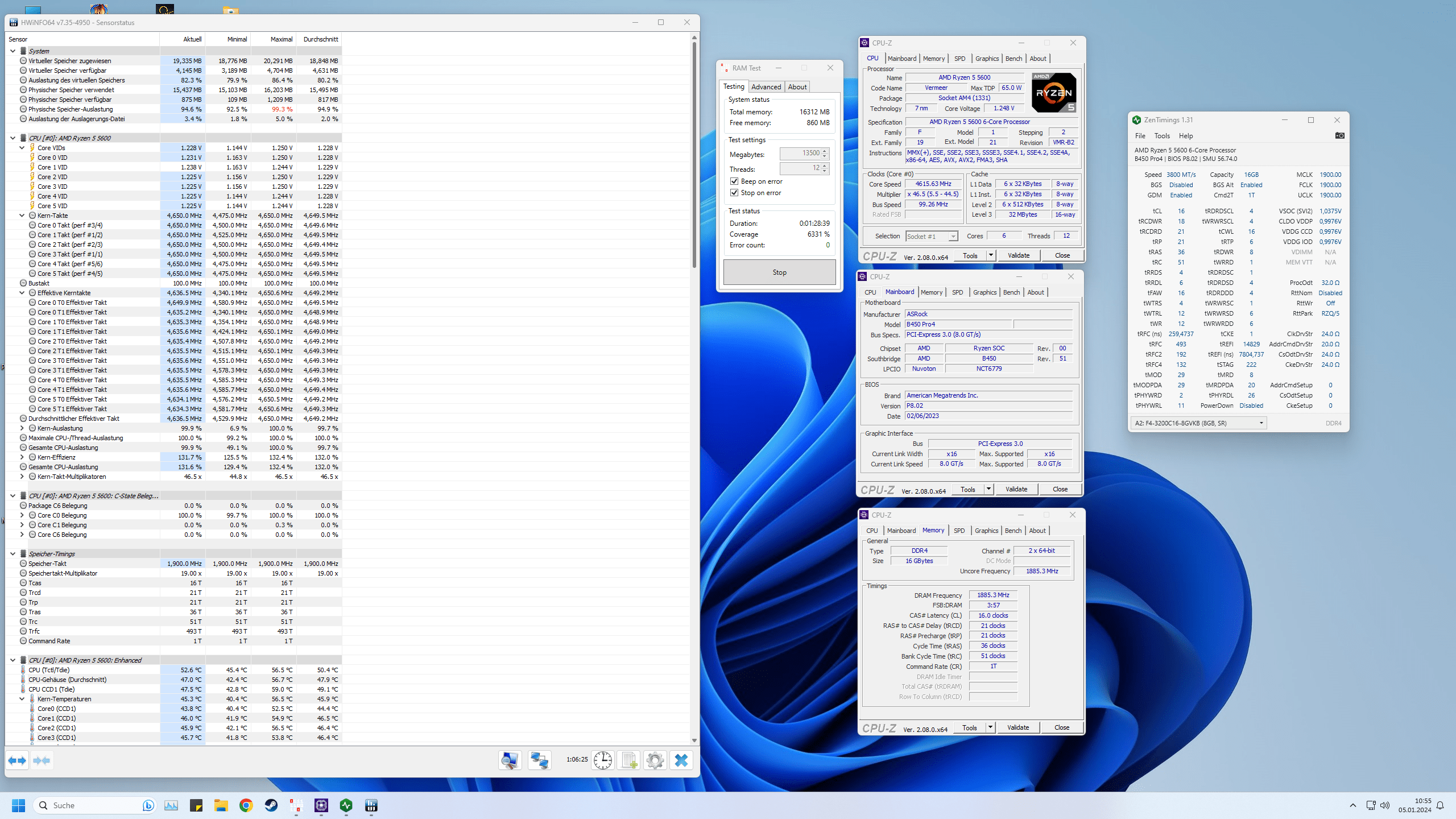Open HWiNFO sensor settings gear icon
The width and height of the screenshot is (1456, 819).
pos(655,760)
